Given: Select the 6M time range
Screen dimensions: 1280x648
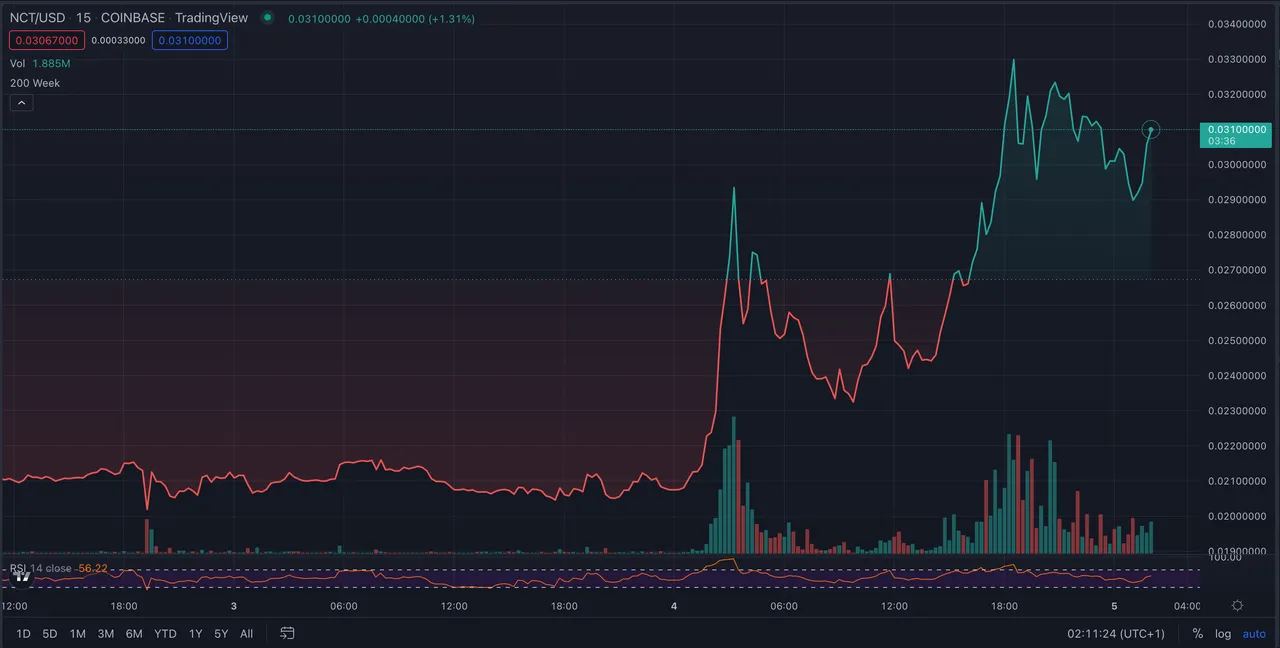Looking at the screenshot, I should 134,633.
